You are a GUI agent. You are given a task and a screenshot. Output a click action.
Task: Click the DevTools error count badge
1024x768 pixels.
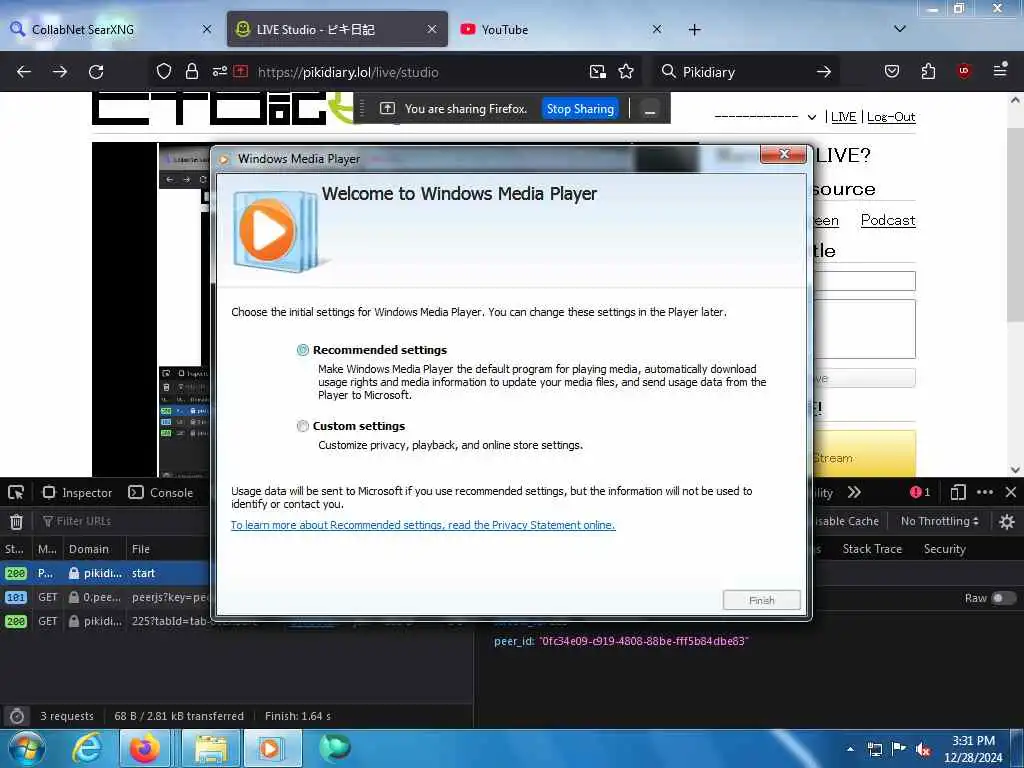(920, 492)
